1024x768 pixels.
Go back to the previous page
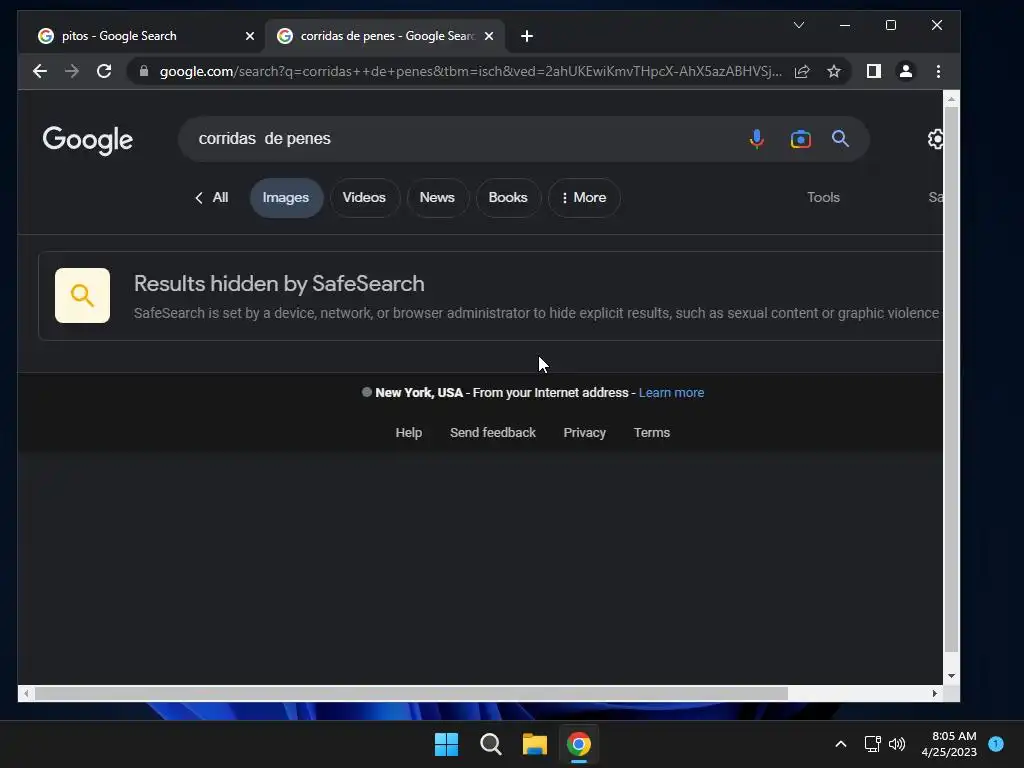[40, 71]
